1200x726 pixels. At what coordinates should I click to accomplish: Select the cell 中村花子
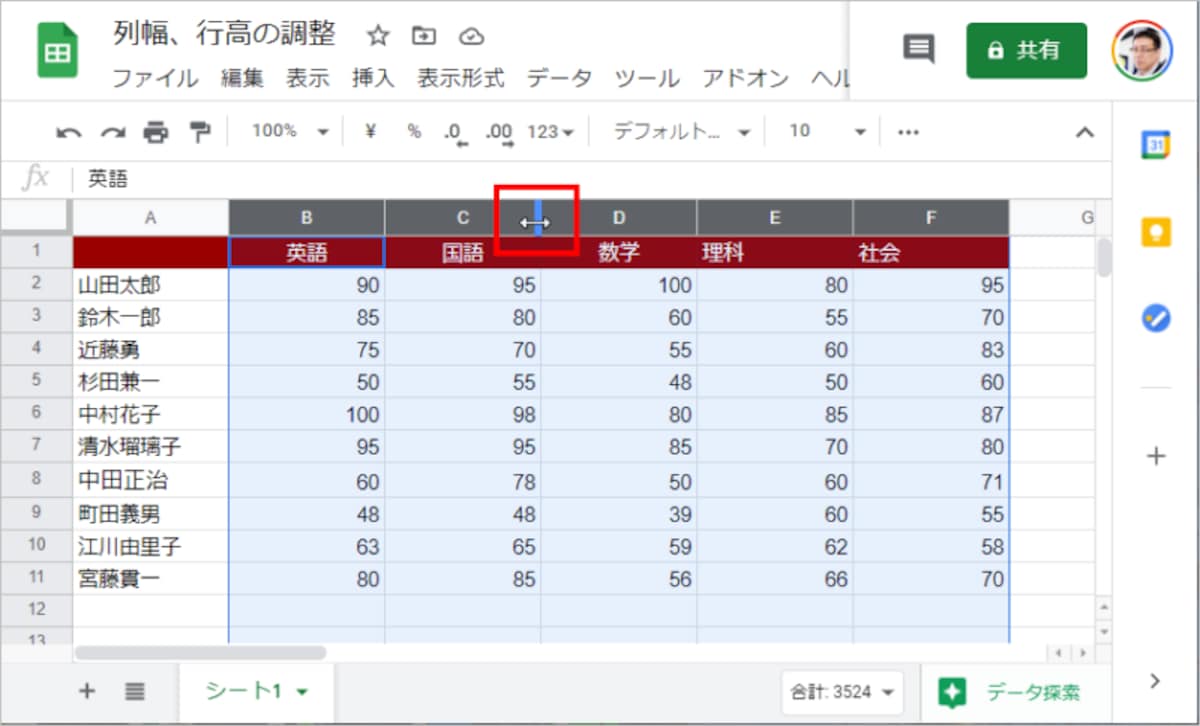[151, 414]
